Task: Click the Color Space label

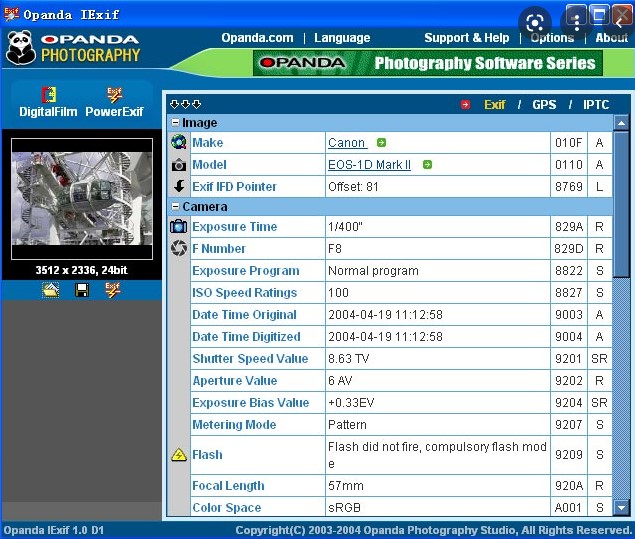Action: pyautogui.click(x=226, y=507)
